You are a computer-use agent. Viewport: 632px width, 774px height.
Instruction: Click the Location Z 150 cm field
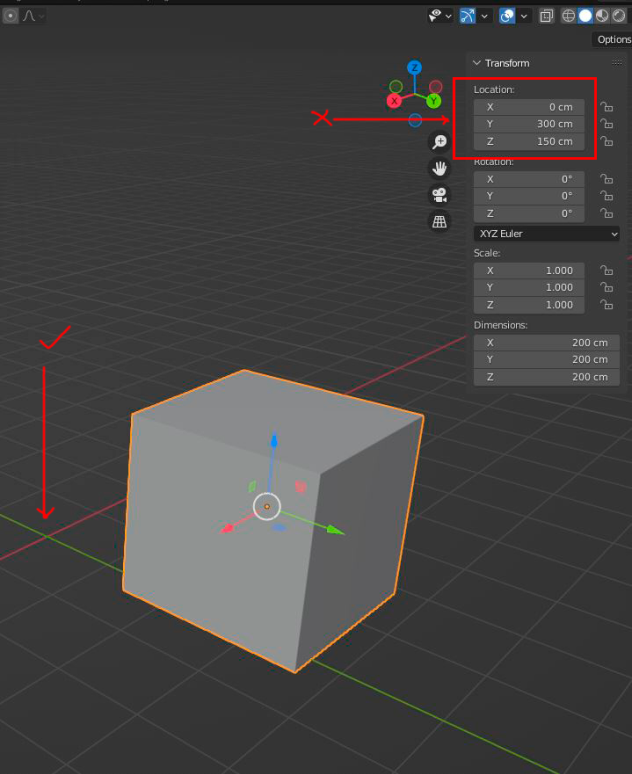pos(529,142)
